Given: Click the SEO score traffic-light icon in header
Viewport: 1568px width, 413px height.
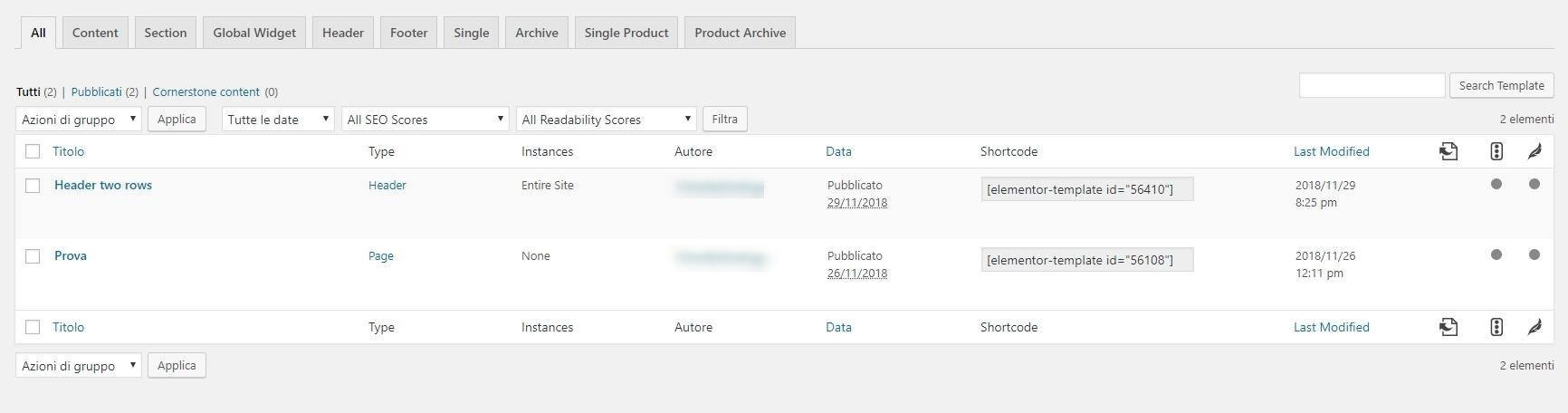Looking at the screenshot, I should (1496, 151).
